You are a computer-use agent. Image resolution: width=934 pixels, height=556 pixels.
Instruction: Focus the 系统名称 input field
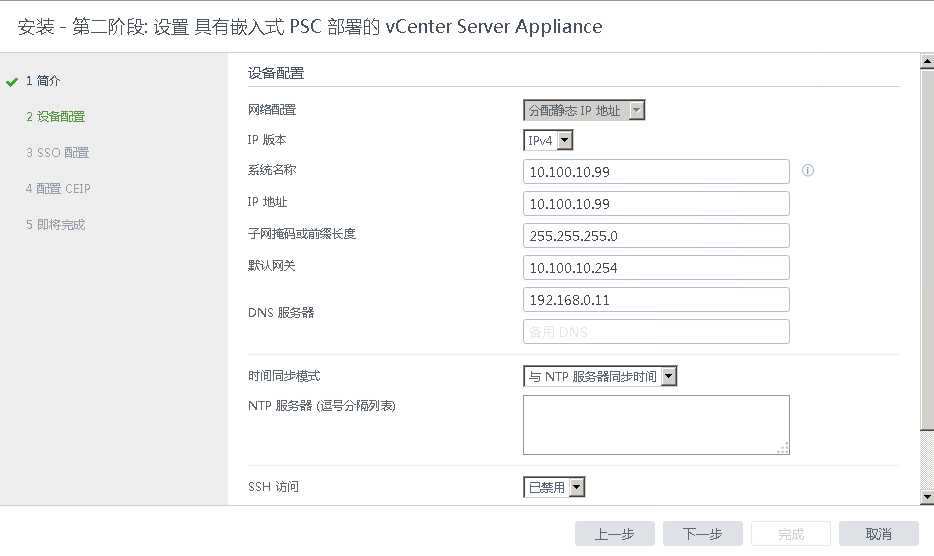click(x=656, y=172)
